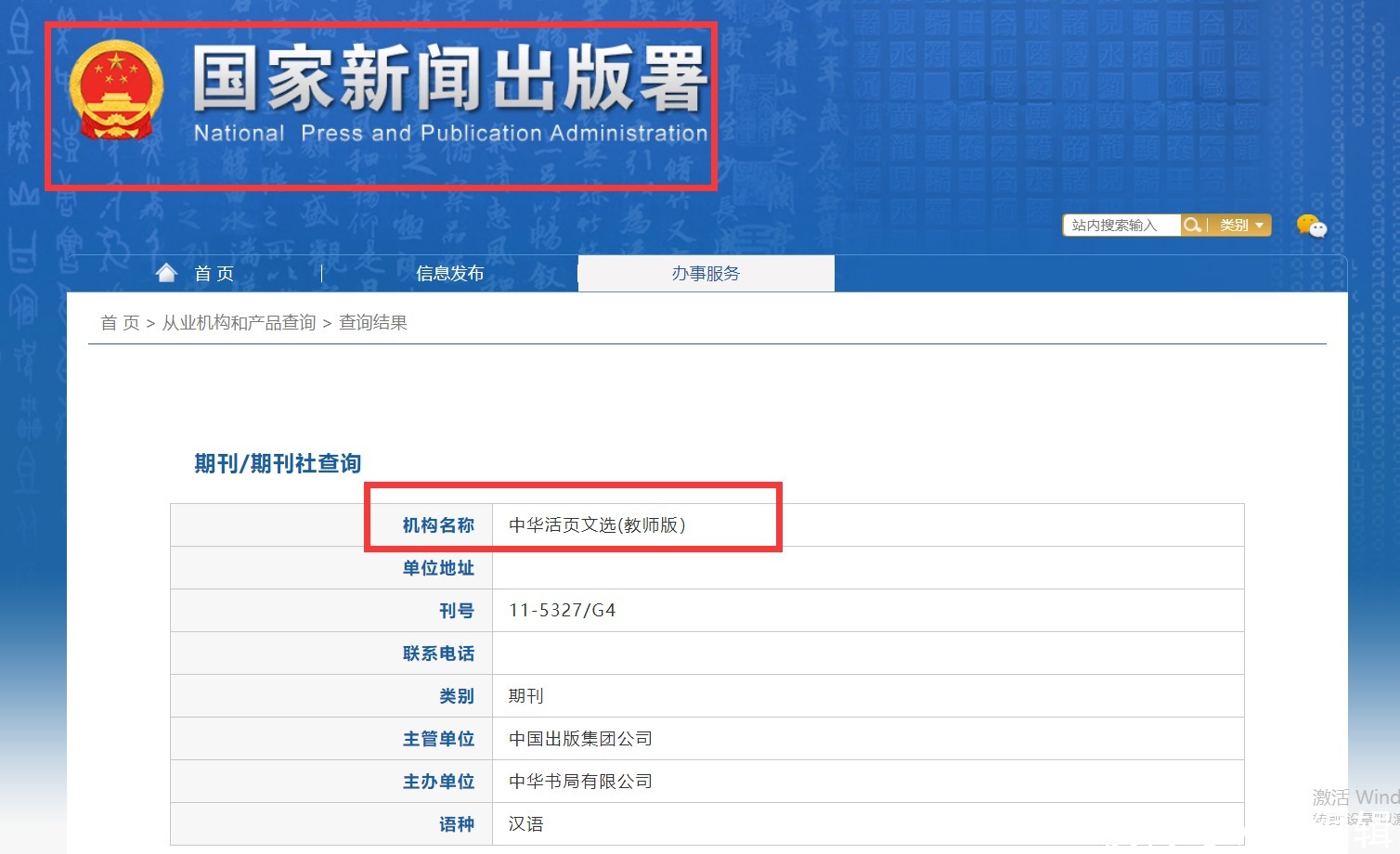The width and height of the screenshot is (1400, 854).
Task: Click the house icon in navigation bar
Action: [x=166, y=273]
